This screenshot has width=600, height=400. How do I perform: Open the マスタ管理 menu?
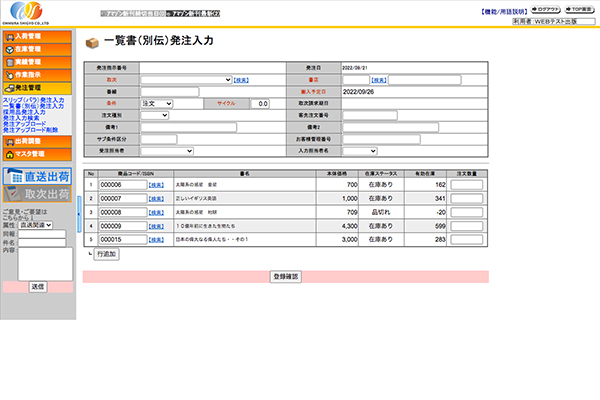pos(37,154)
